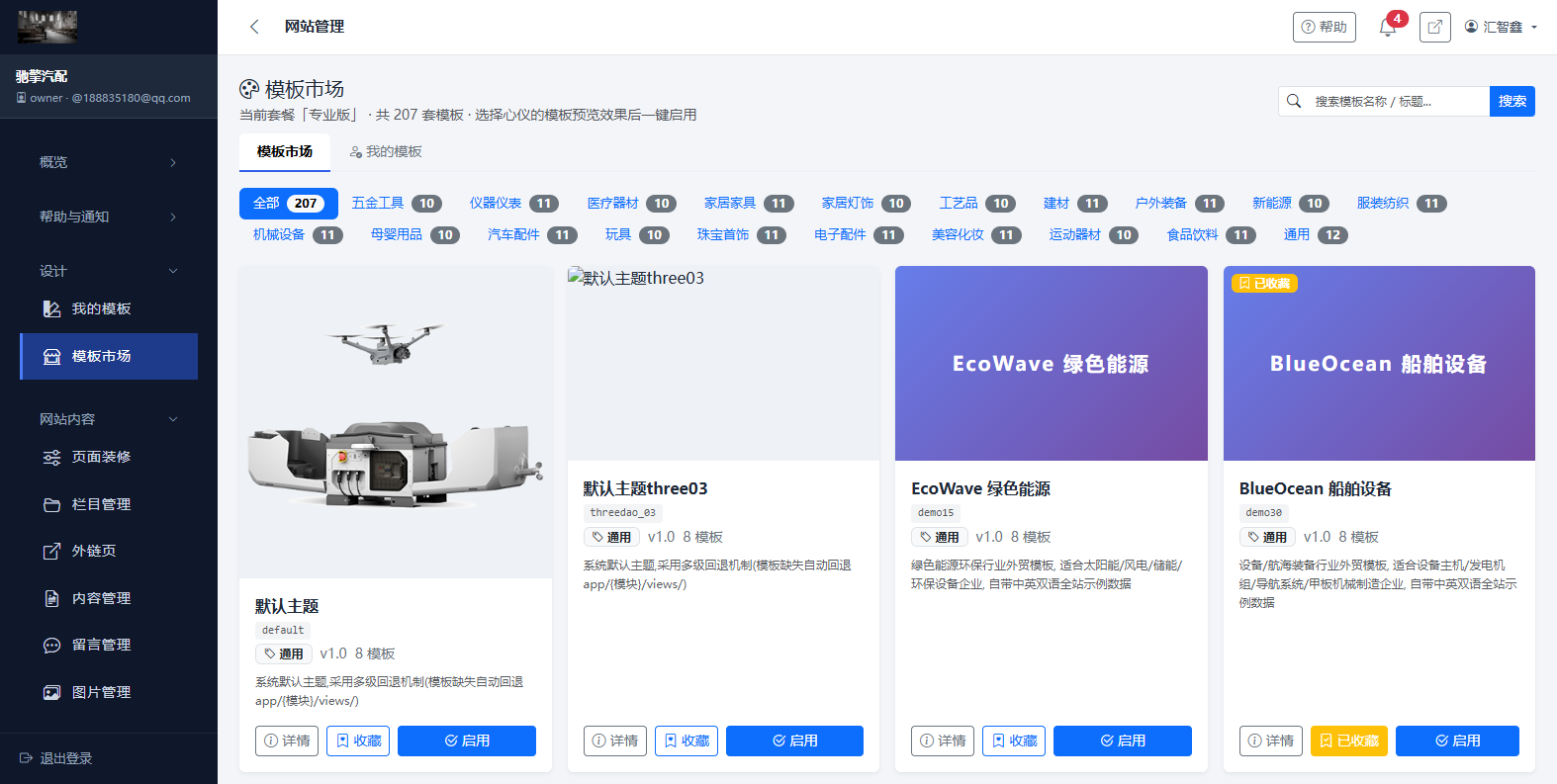The image size is (1557, 784).
Task: Click the 我的模板 sidebar icon
Action: tap(51, 308)
